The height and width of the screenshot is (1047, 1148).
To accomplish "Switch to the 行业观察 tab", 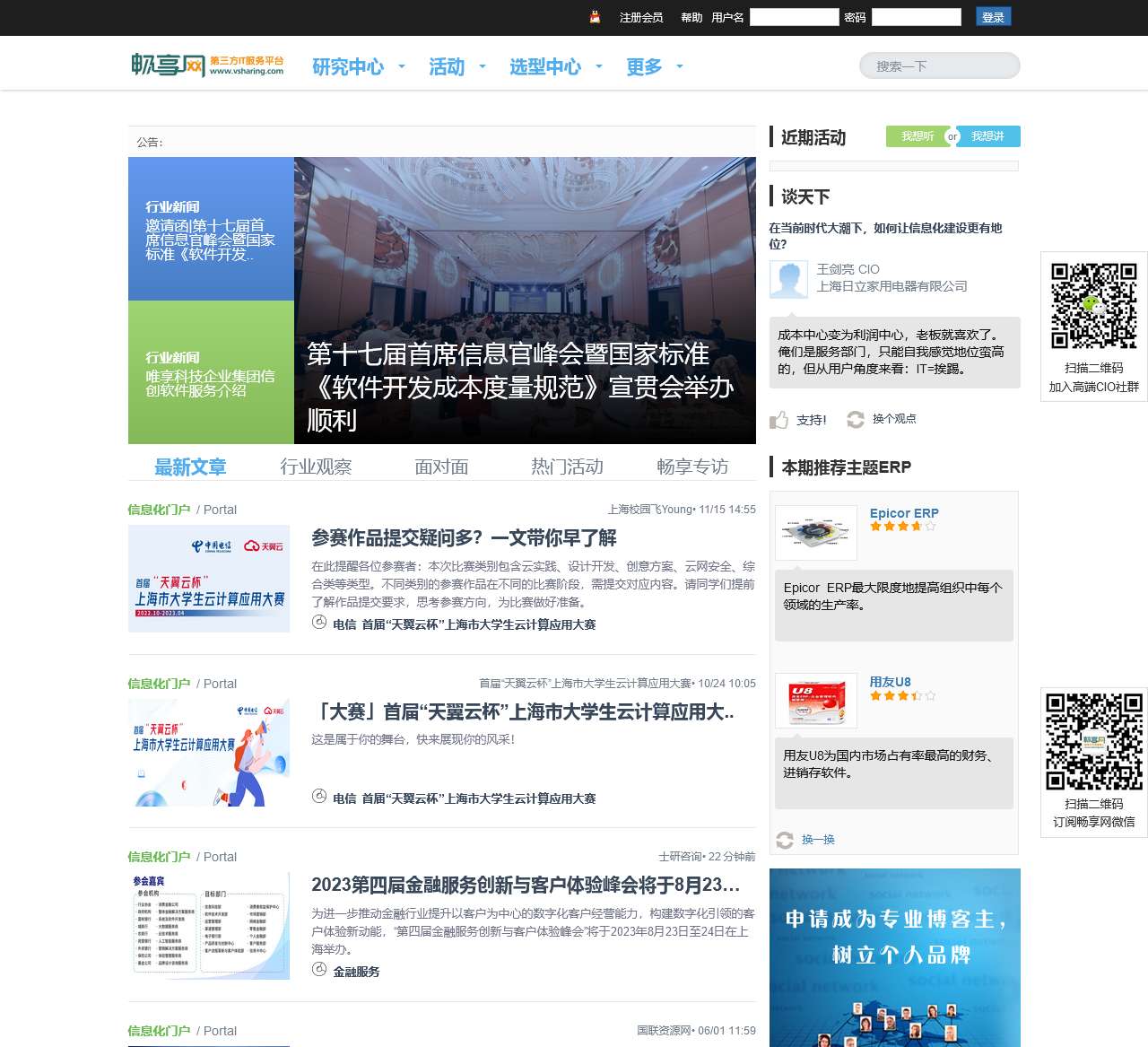I will 316,467.
